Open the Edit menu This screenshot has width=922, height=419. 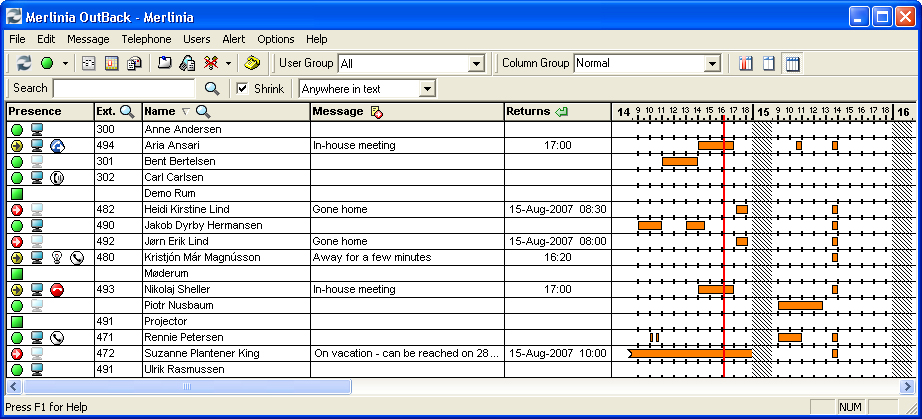coord(46,39)
